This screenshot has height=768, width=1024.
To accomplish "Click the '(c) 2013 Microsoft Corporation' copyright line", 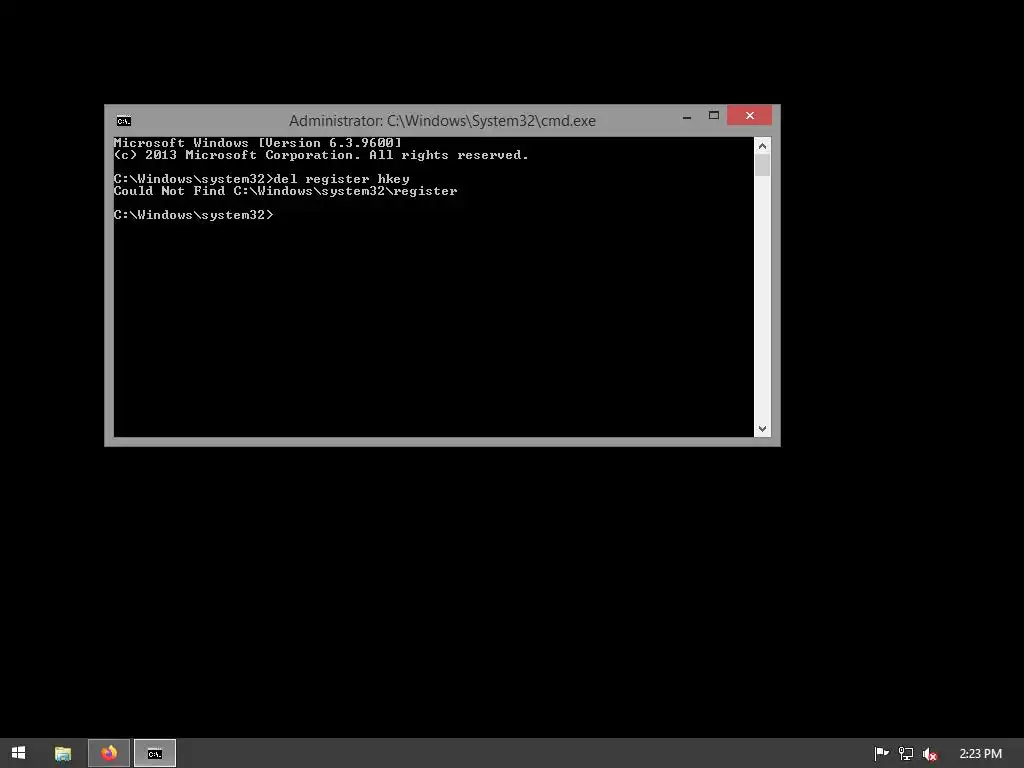I will pyautogui.click(x=321, y=155).
